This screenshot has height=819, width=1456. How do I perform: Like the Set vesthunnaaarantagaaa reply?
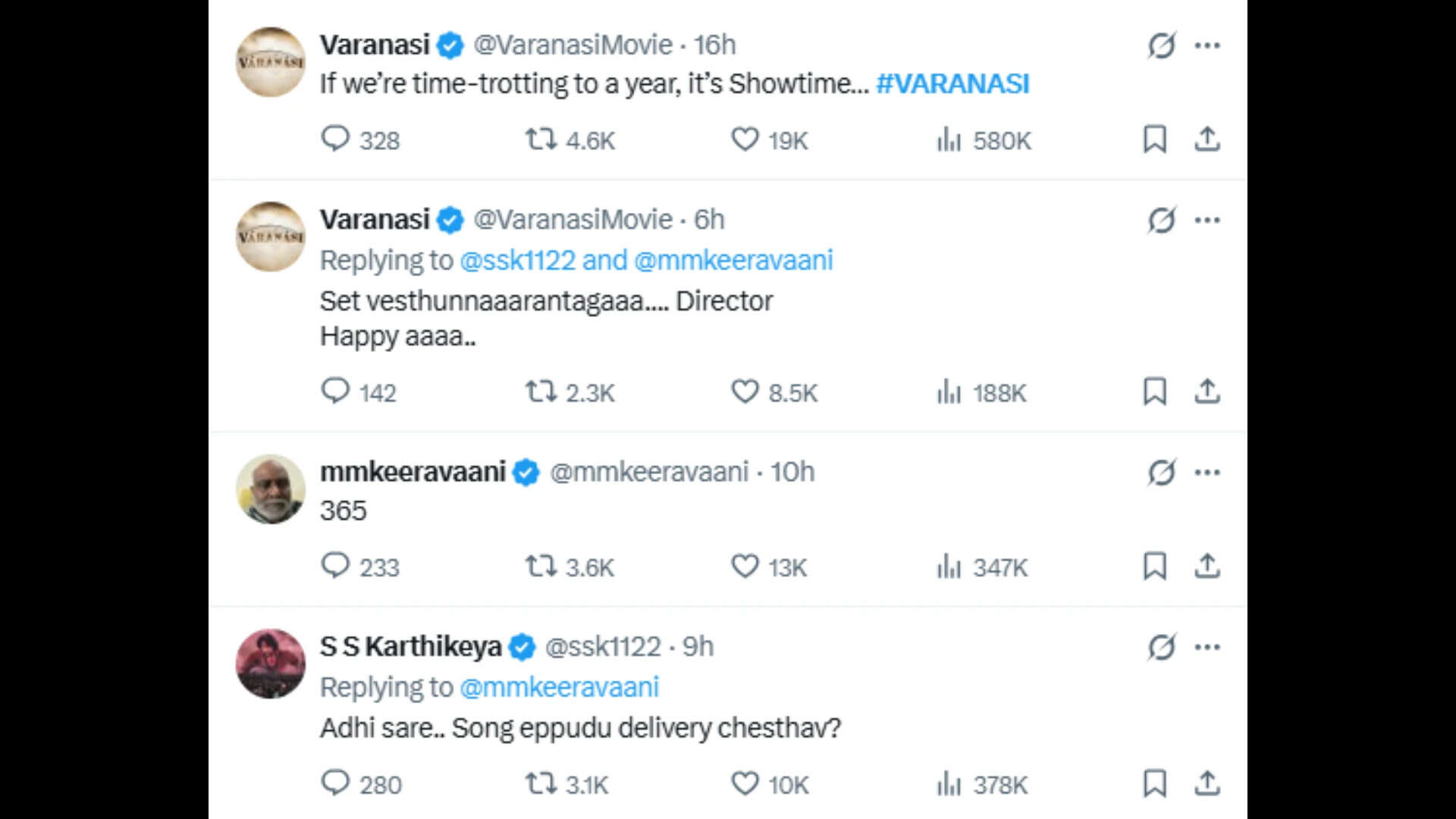click(x=746, y=392)
